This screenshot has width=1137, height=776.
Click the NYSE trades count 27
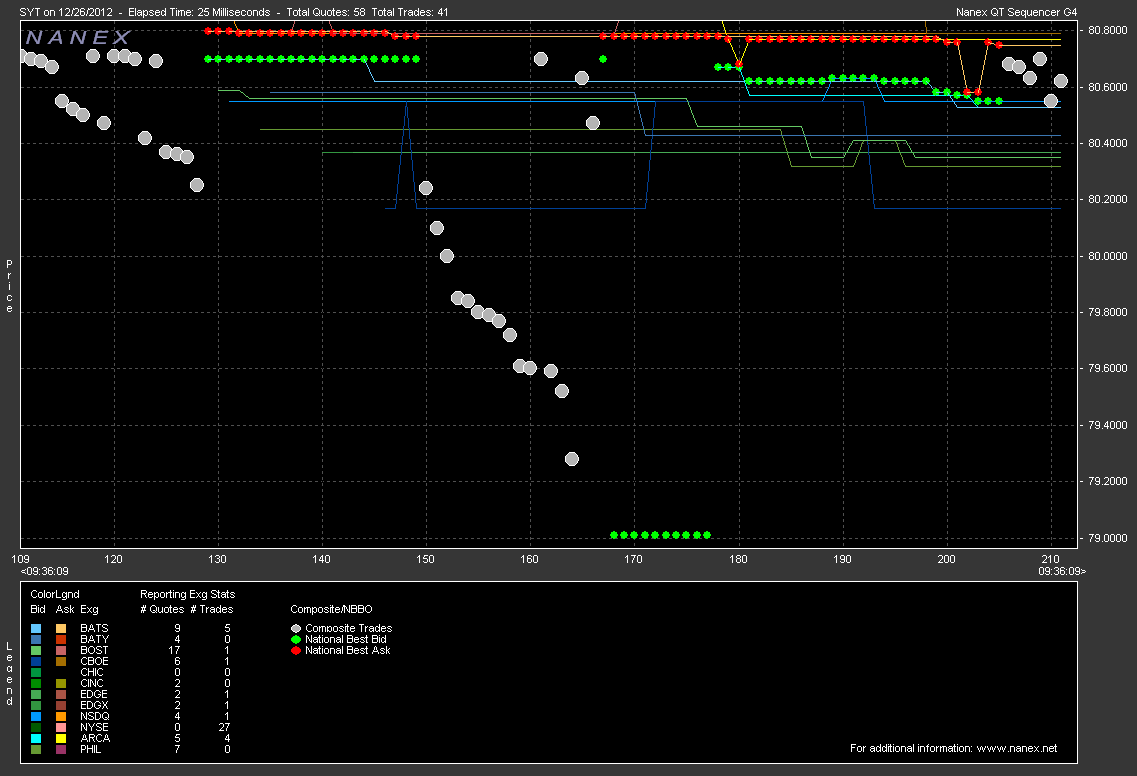coord(224,727)
